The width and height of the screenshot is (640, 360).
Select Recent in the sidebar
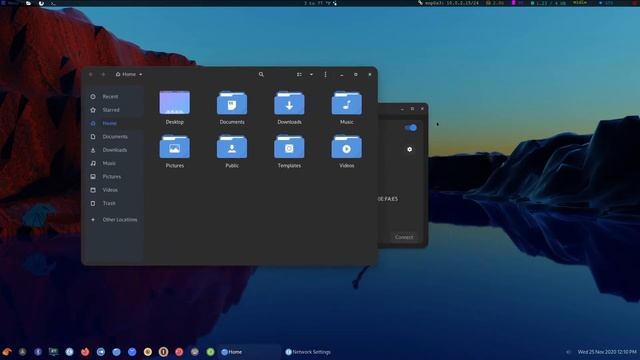[114, 97]
